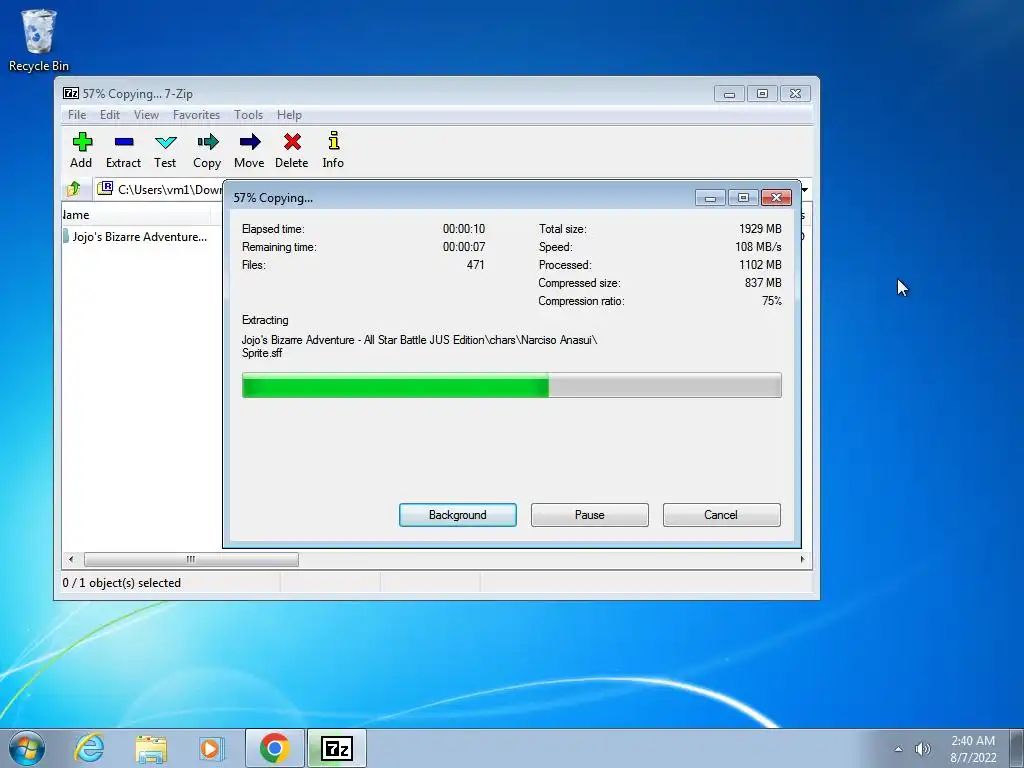Click the Name column header
1024x768 pixels.
pyautogui.click(x=136, y=215)
